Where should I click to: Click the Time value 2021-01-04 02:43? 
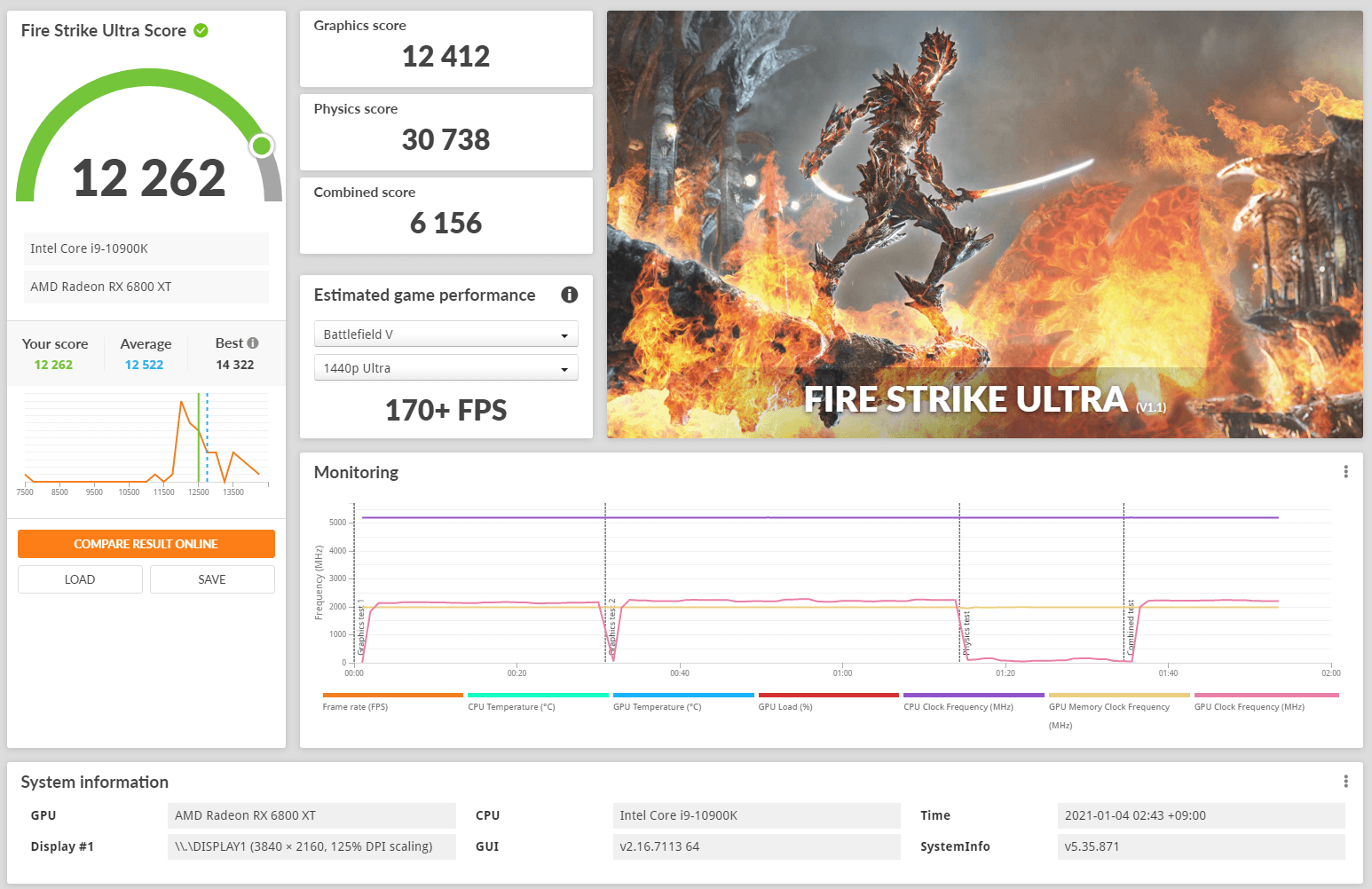coord(1202,815)
